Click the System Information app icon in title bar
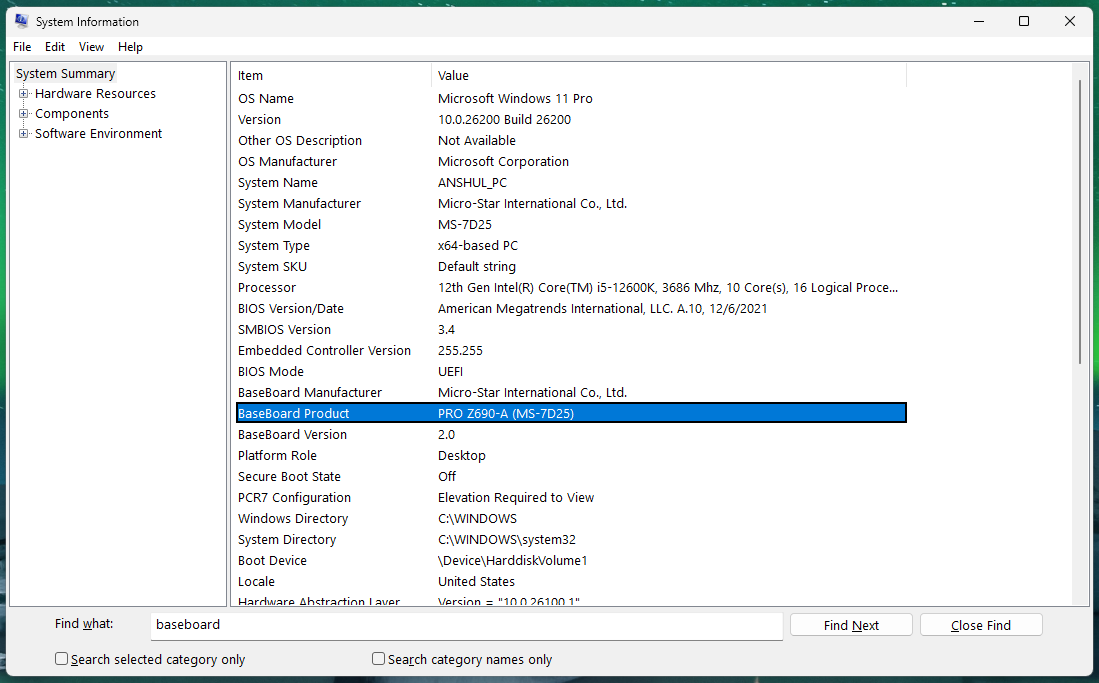 [x=22, y=21]
